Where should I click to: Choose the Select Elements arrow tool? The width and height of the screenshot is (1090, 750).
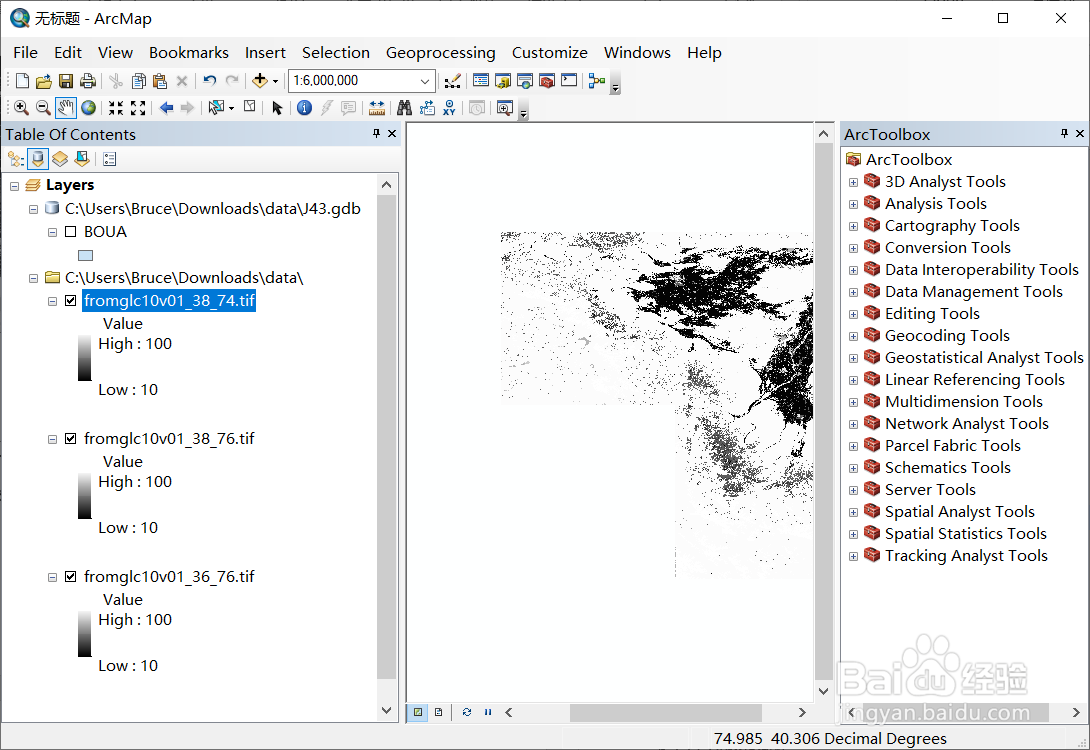click(277, 108)
